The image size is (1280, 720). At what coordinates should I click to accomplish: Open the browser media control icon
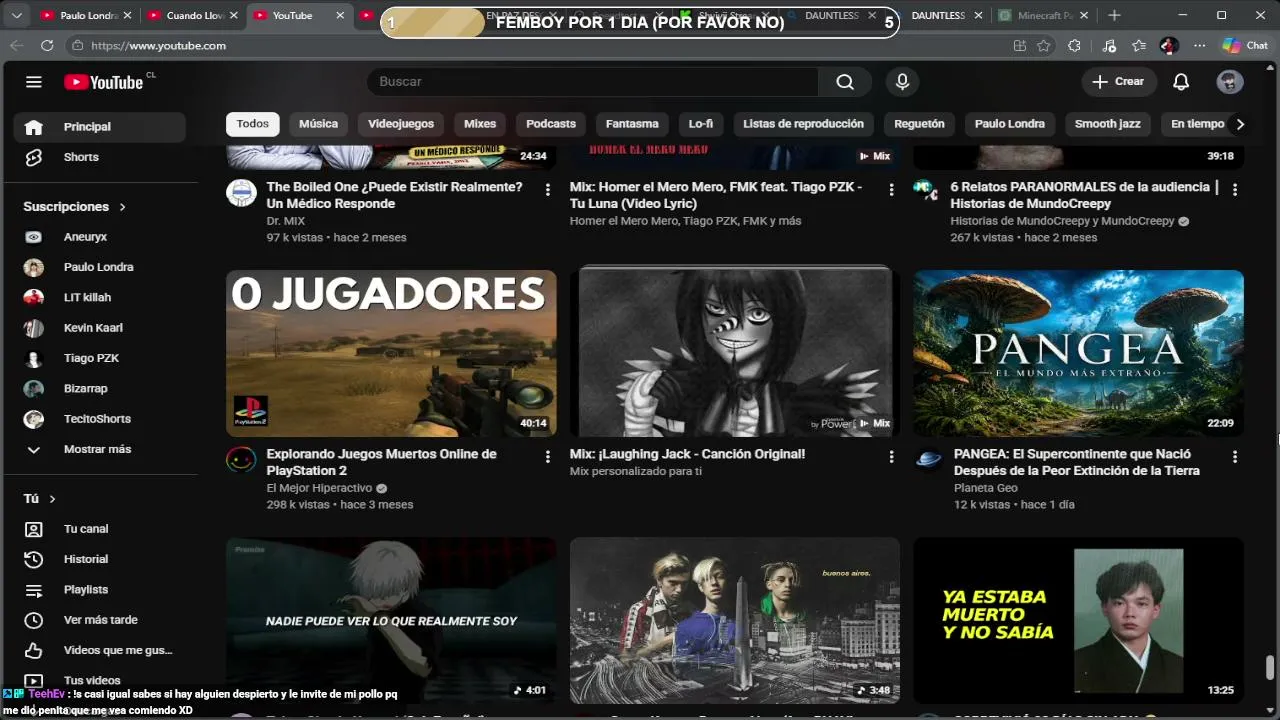coord(1109,45)
